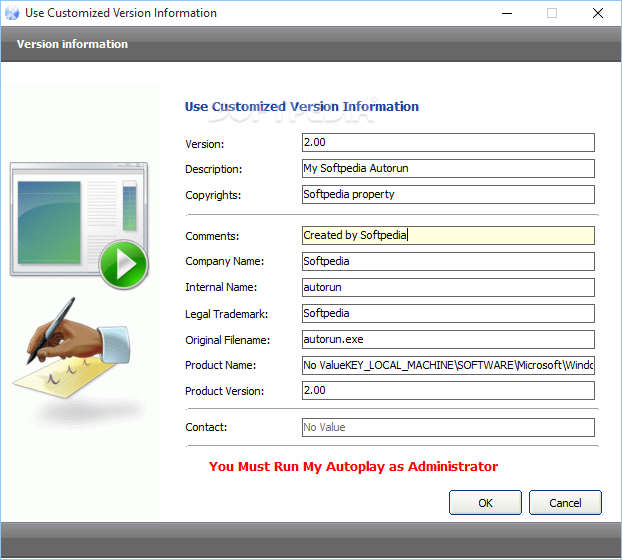Click the Internal Name field
622x560 pixels.
[448, 288]
